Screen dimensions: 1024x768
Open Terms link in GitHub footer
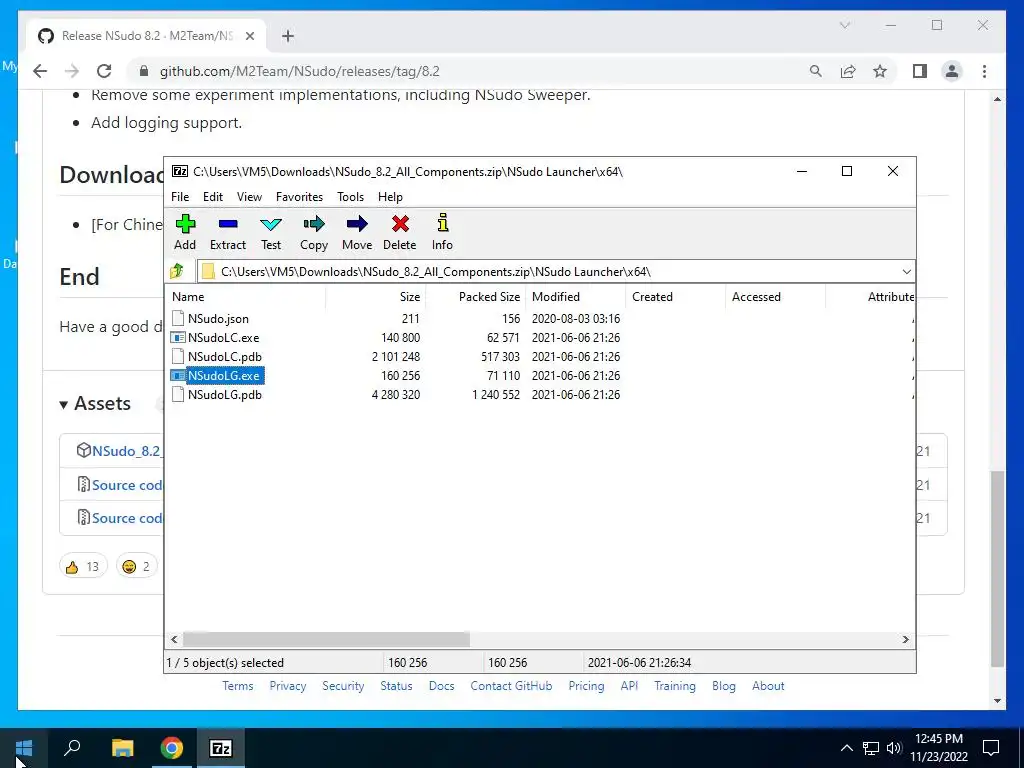pos(238,686)
